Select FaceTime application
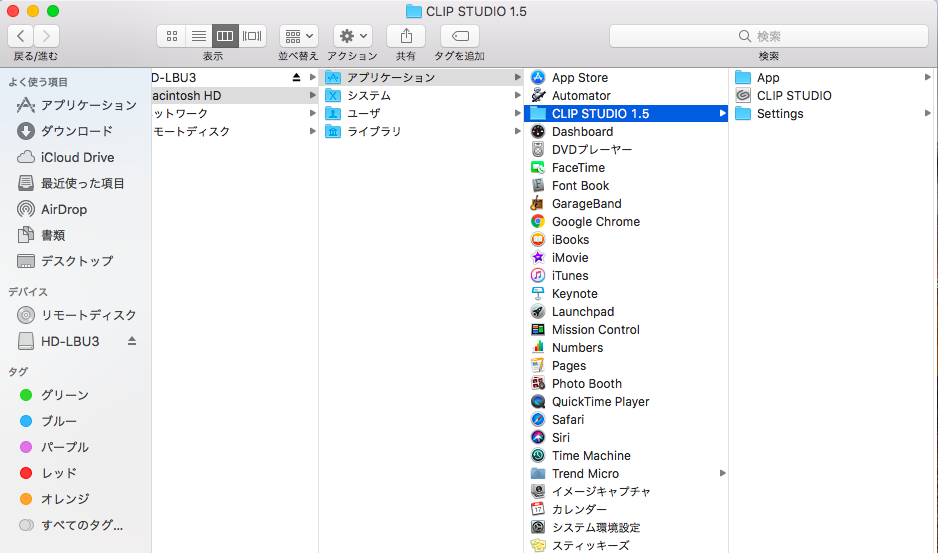The height and width of the screenshot is (553, 938). coord(626,168)
